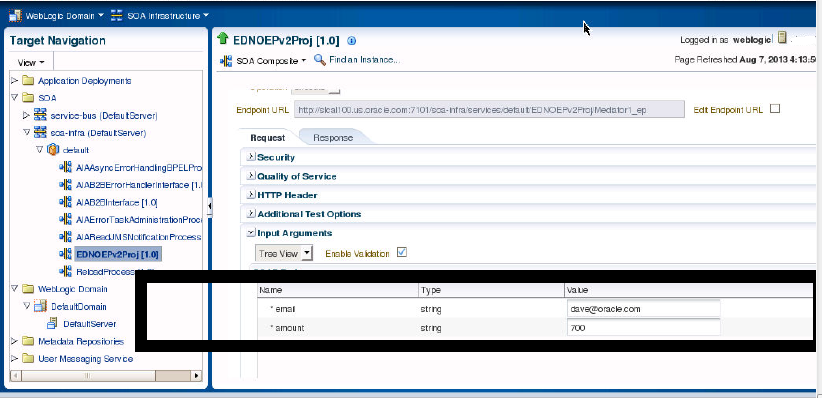Open AIAB2BErrorHandlerInterface composite
822x398 pixels.
(138, 185)
